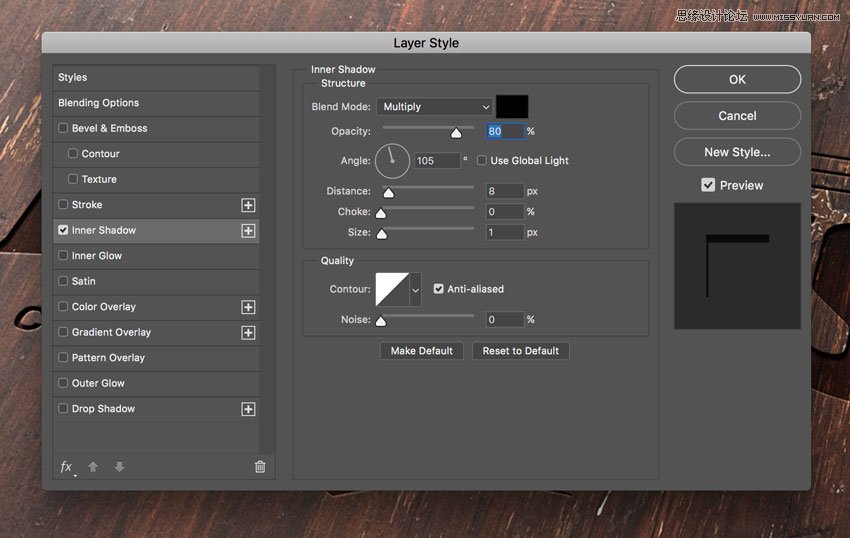This screenshot has width=850, height=538.
Task: Open the Blend Mode Multiply dropdown
Action: pyautogui.click(x=435, y=107)
